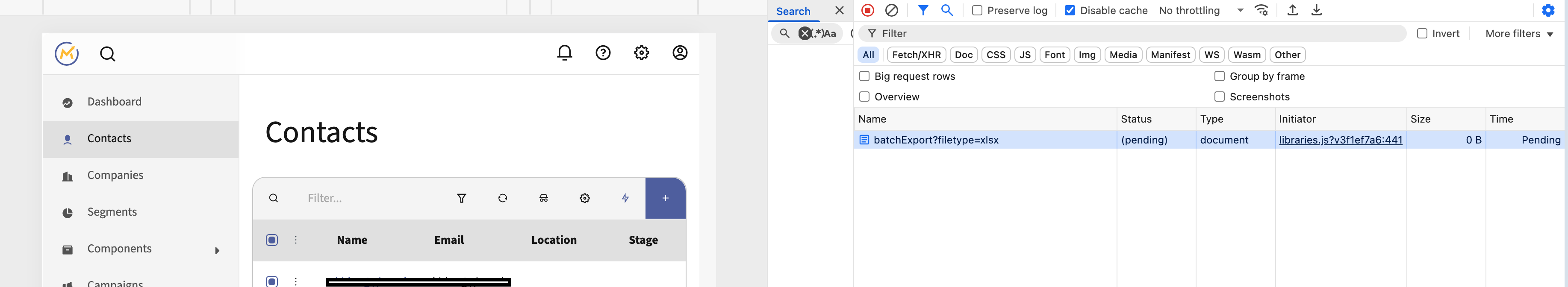This screenshot has width=1568, height=287.
Task: Open contact filter funnel icon
Action: (x=462, y=198)
